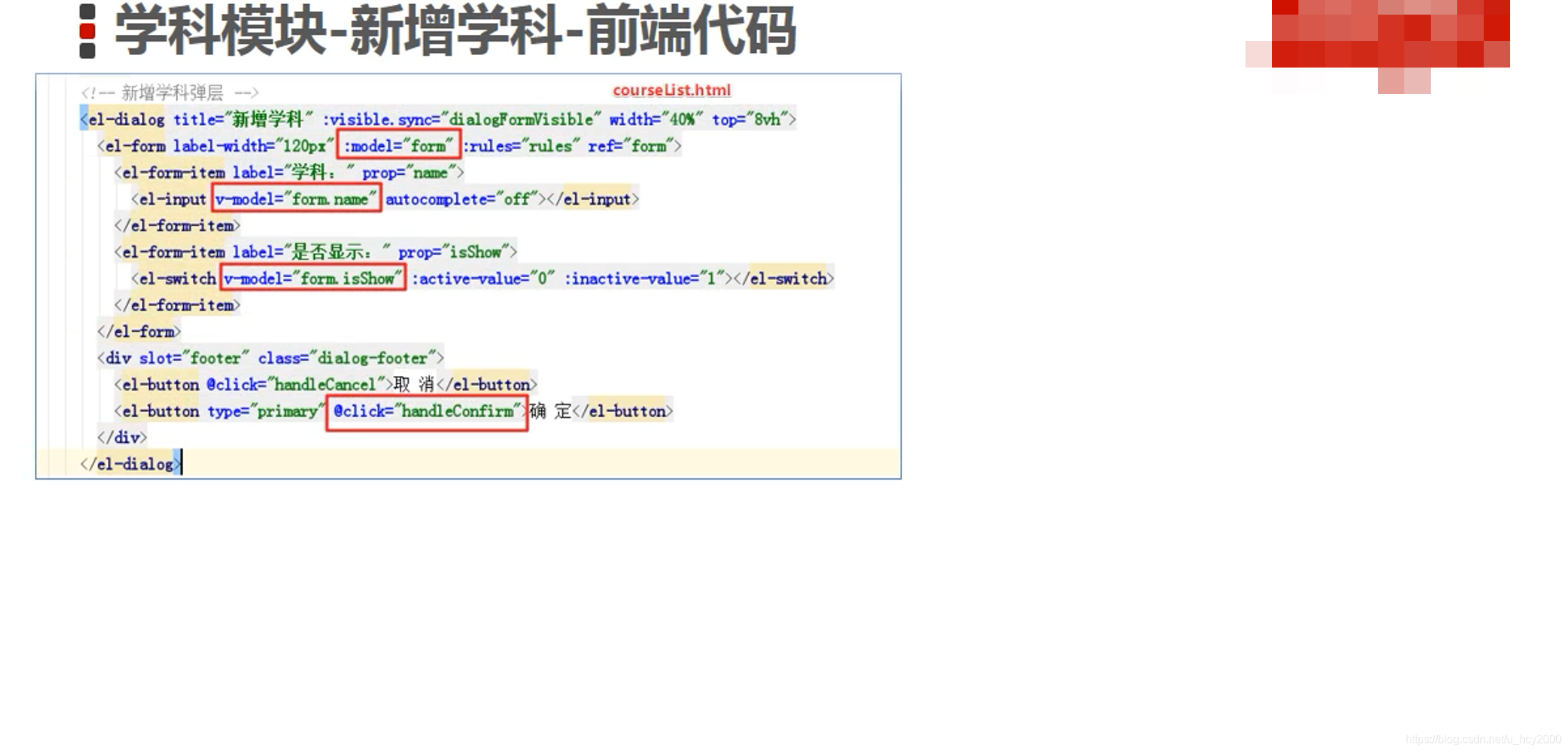This screenshot has width=1568, height=752.
Task: Select @click="handleConfirm" code
Action: click(x=427, y=412)
